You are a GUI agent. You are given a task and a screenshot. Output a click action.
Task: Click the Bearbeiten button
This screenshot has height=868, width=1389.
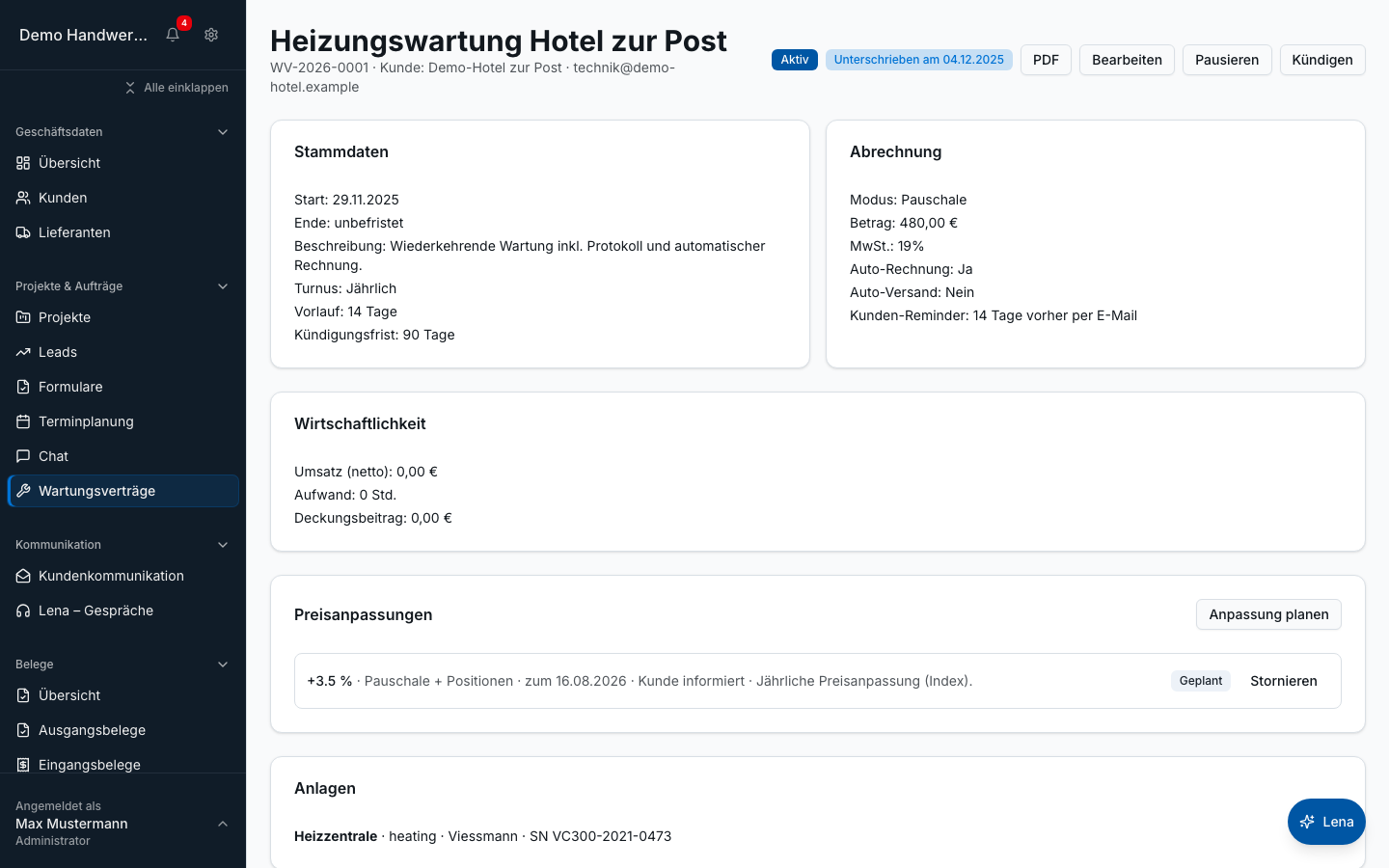click(1127, 60)
